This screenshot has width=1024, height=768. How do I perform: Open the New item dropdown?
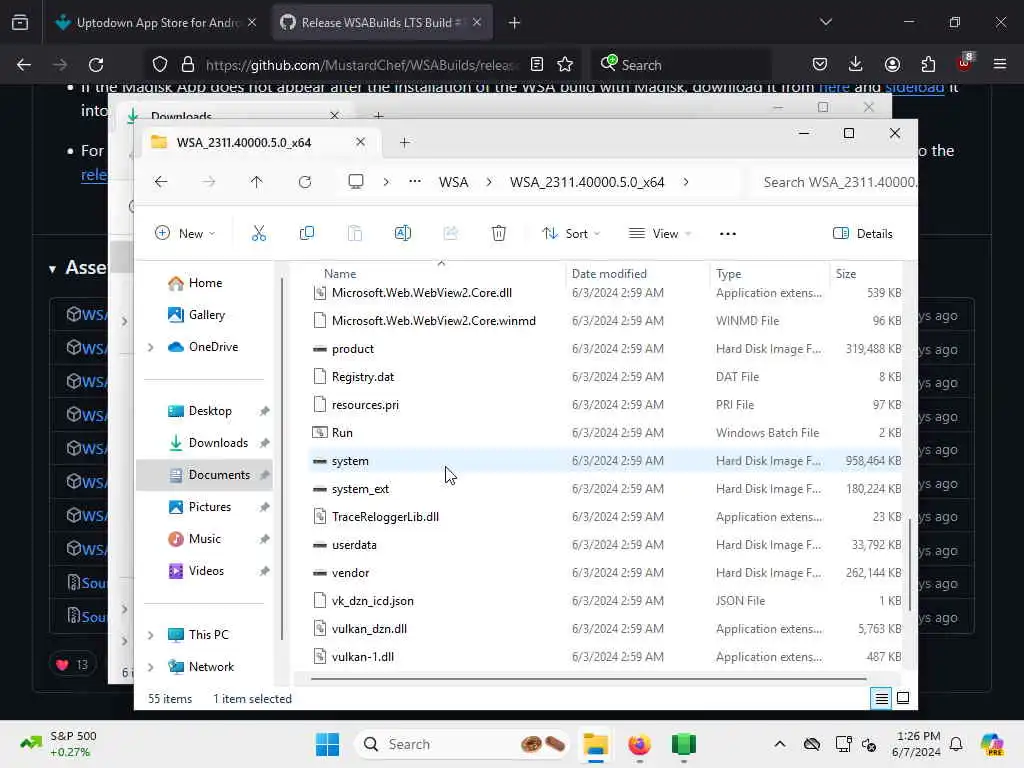pyautogui.click(x=185, y=234)
